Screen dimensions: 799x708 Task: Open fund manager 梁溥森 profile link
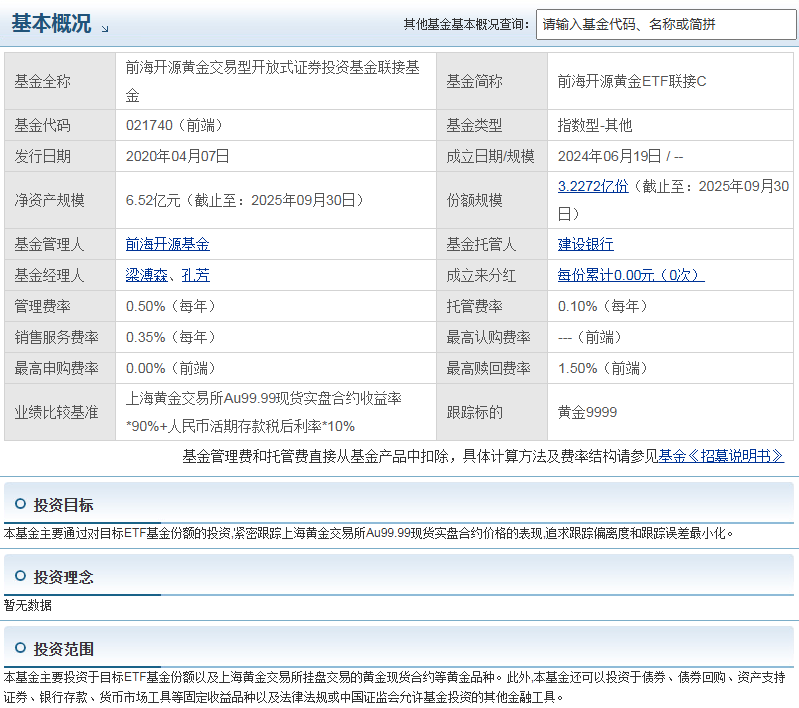(147, 275)
